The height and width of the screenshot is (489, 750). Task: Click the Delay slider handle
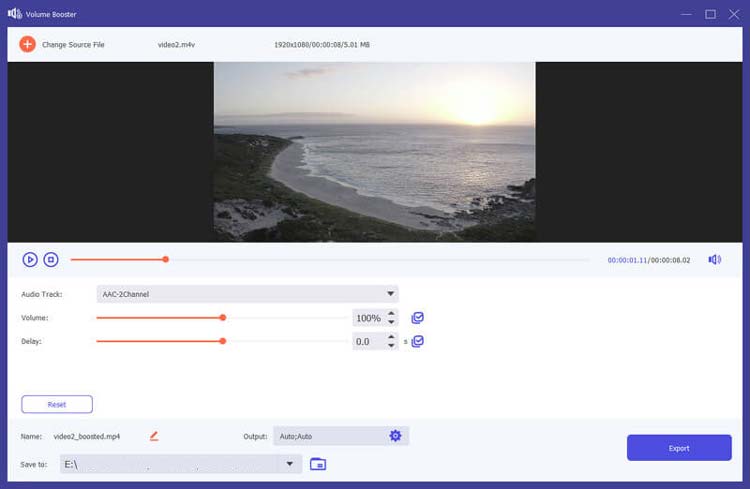pos(222,341)
